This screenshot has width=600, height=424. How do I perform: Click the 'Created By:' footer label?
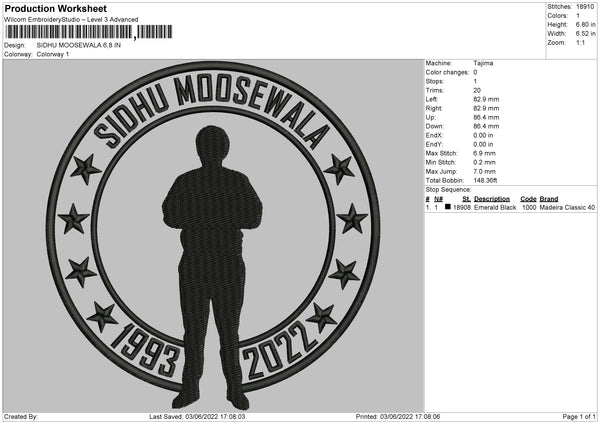click(x=21, y=417)
